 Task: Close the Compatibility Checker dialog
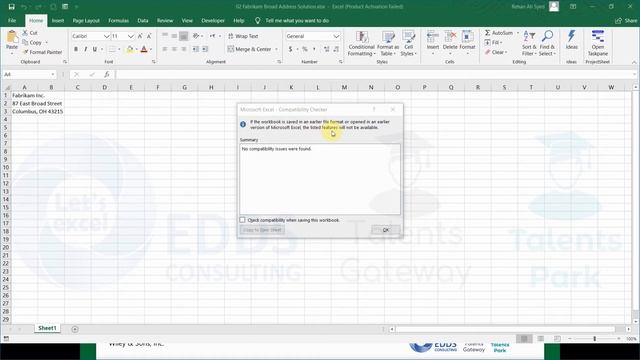[x=393, y=109]
